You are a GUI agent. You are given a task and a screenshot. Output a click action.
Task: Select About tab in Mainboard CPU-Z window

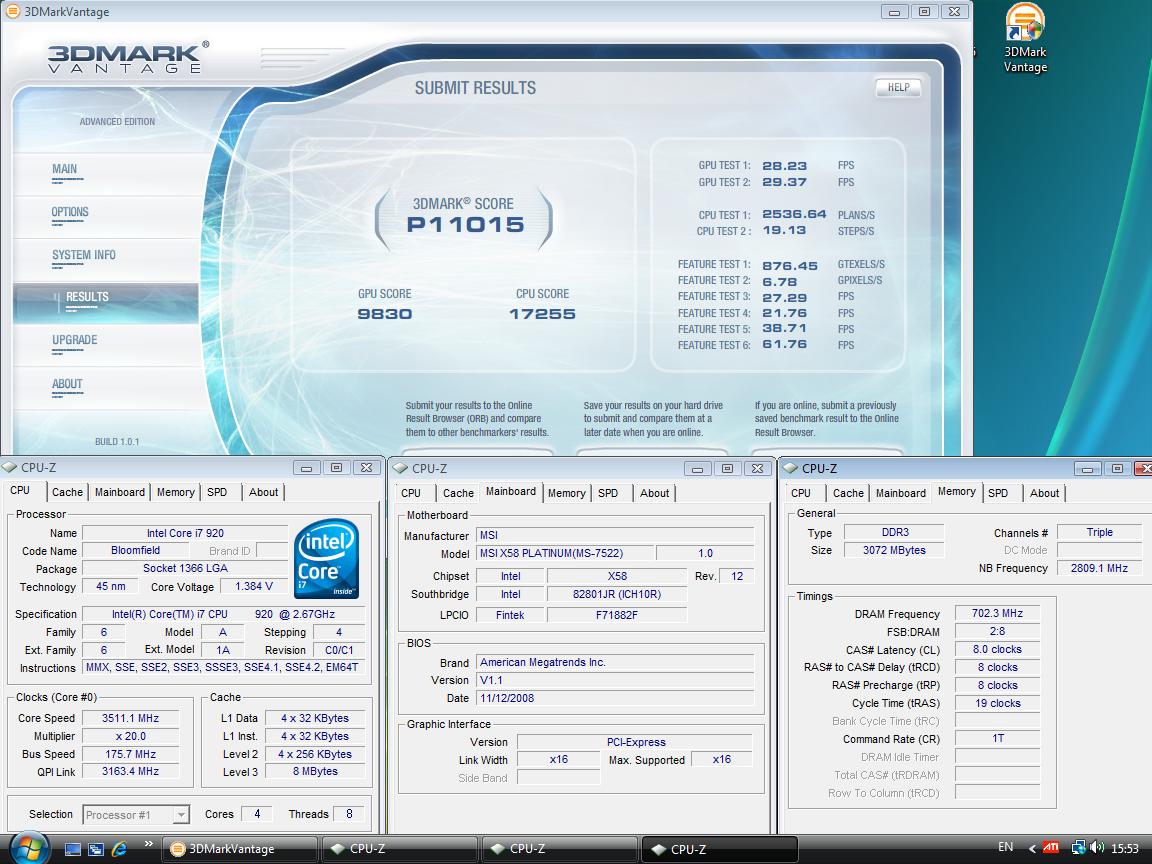pos(655,493)
